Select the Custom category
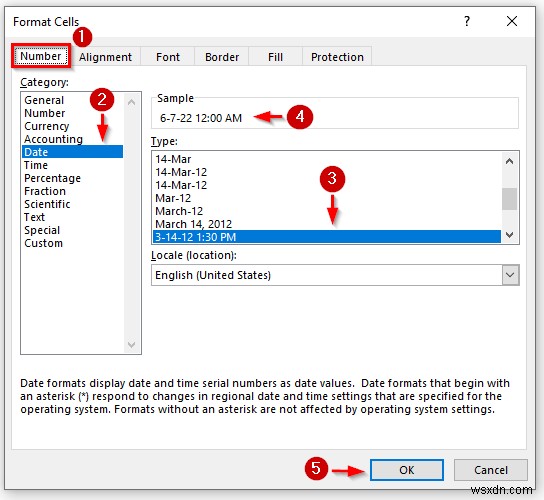The image size is (544, 500). click(72, 243)
